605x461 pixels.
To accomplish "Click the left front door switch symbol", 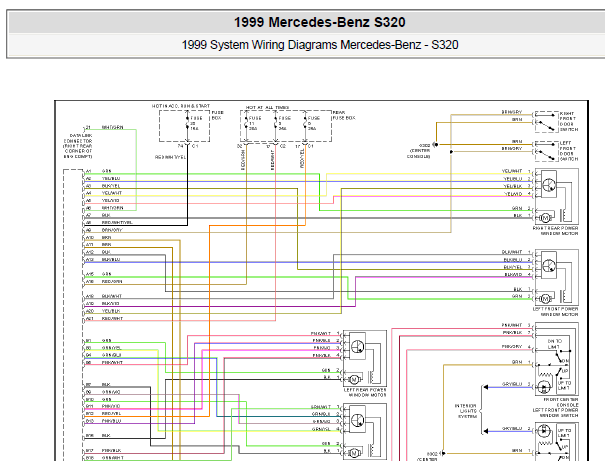I will click(x=546, y=151).
